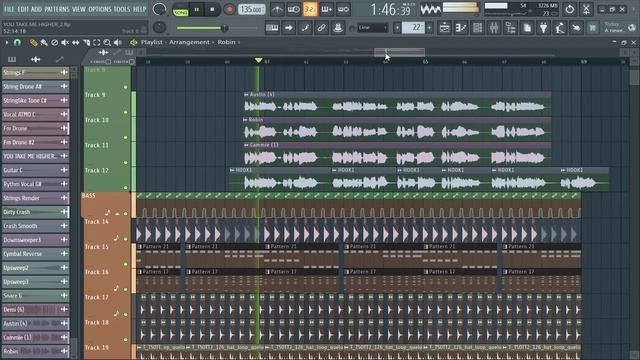Screen dimensions: 640x360
Task: Select Strings F in the picker list
Action: pyautogui.click(x=35, y=73)
